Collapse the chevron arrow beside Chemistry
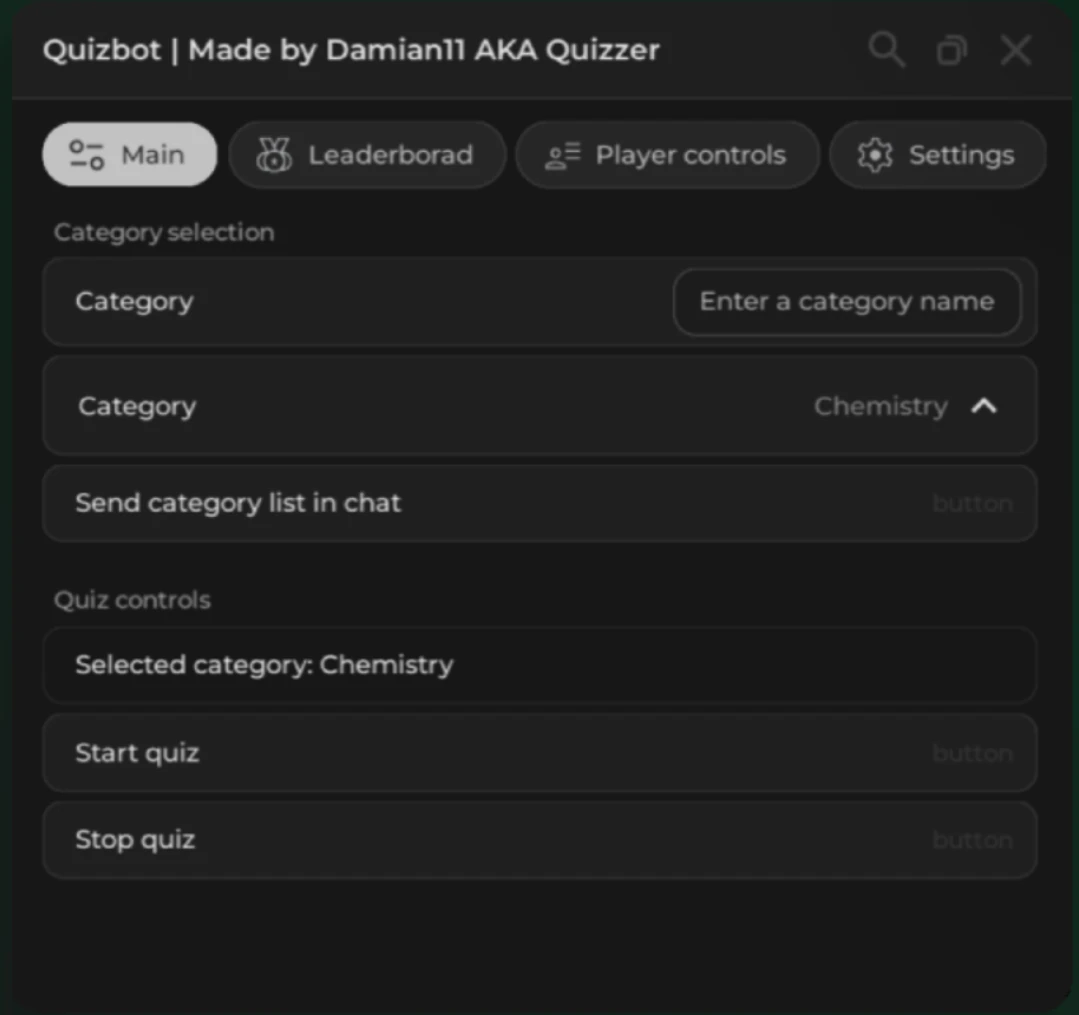 pyautogui.click(x=984, y=406)
